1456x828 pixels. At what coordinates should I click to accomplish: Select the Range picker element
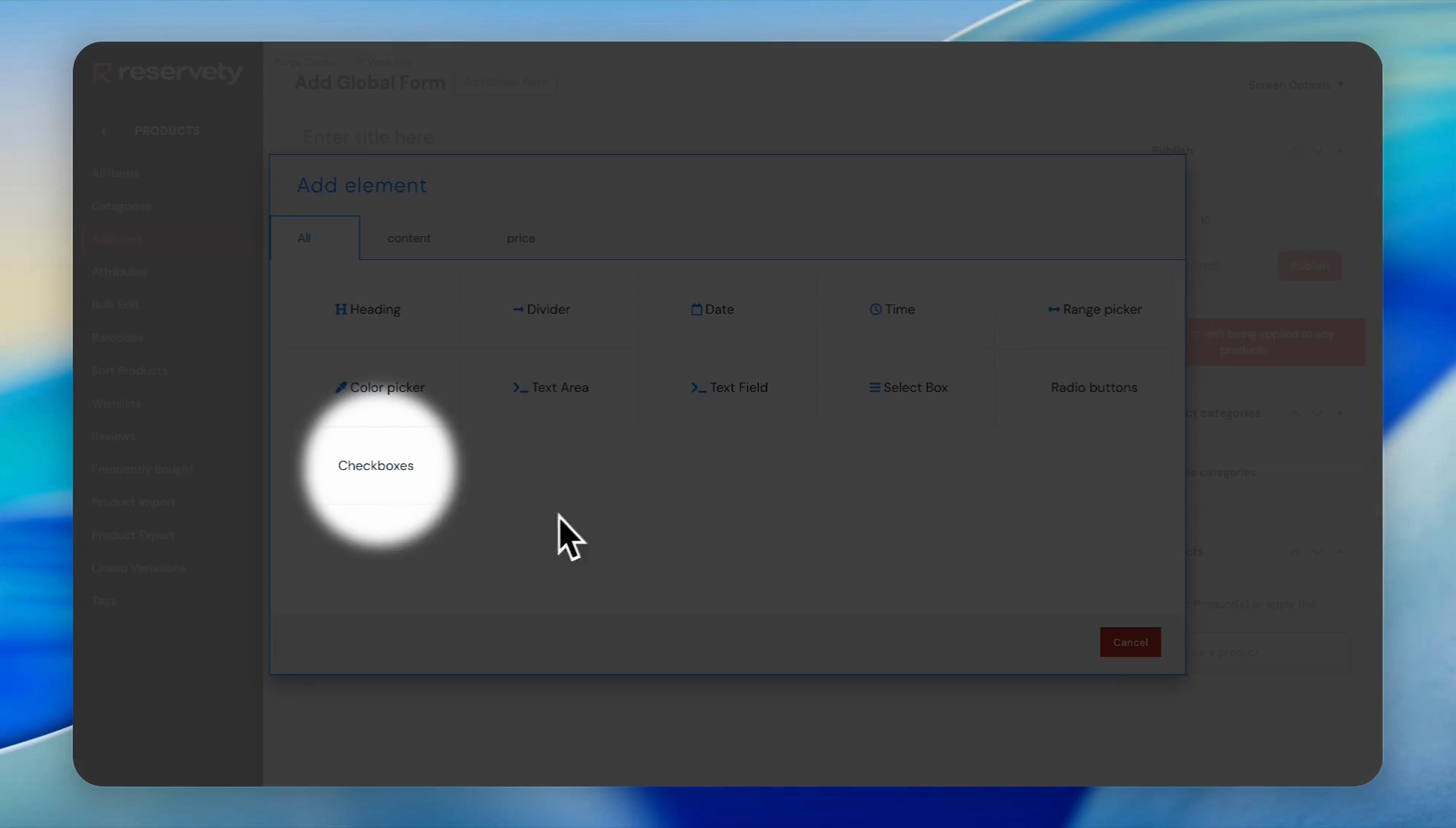pyautogui.click(x=1094, y=310)
